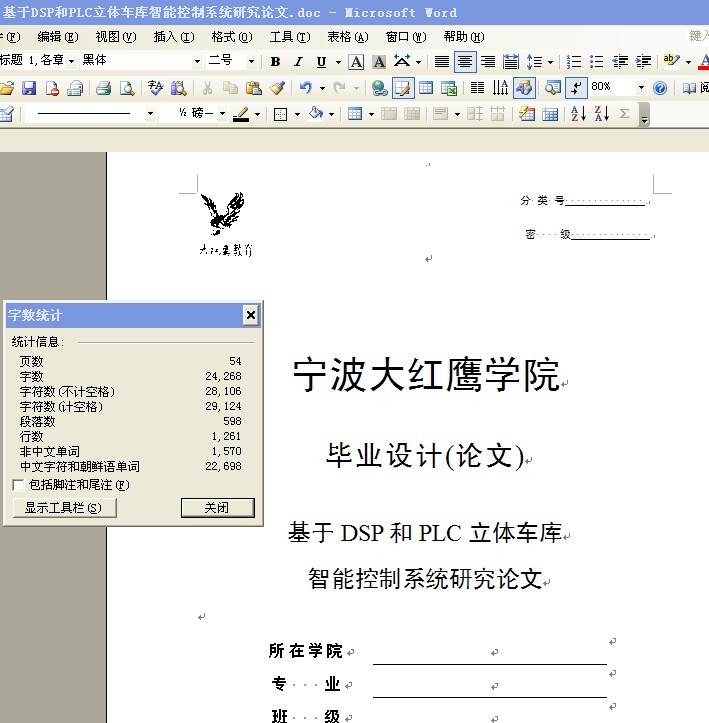Open the line style dropdown
This screenshot has height=723, width=709.
(149, 113)
